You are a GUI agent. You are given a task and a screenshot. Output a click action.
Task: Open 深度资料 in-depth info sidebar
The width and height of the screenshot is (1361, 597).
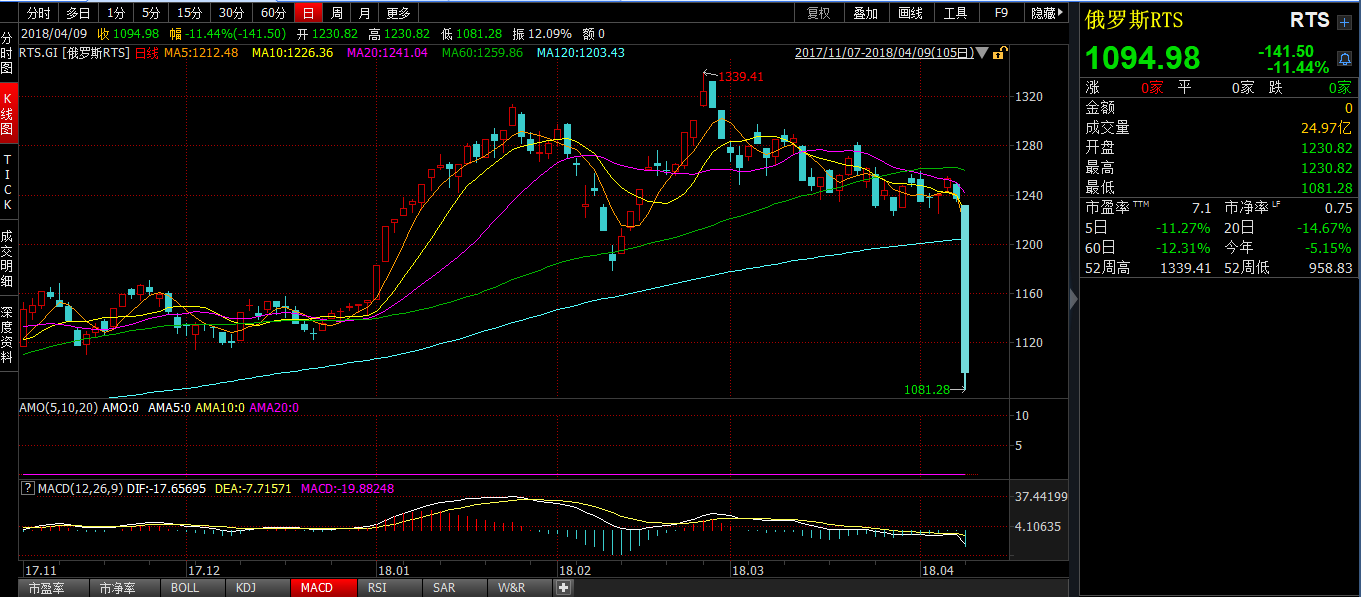point(8,334)
